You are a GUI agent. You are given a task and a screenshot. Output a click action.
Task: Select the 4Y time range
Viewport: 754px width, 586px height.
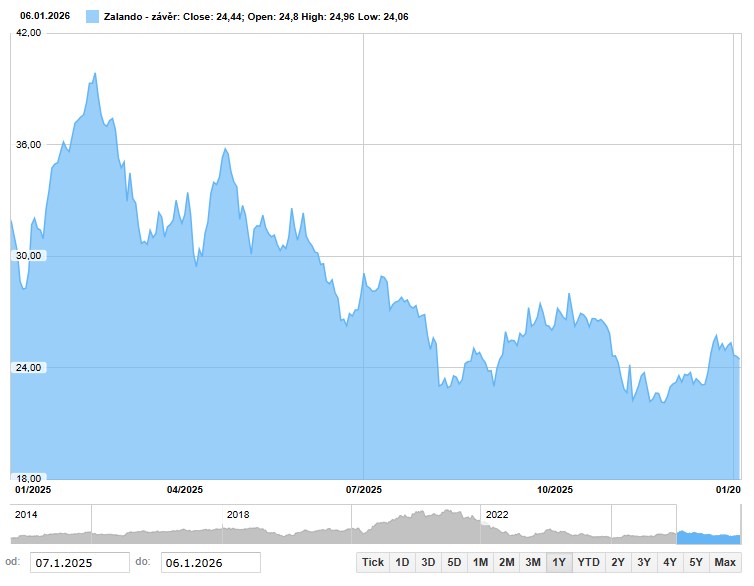tap(670, 562)
